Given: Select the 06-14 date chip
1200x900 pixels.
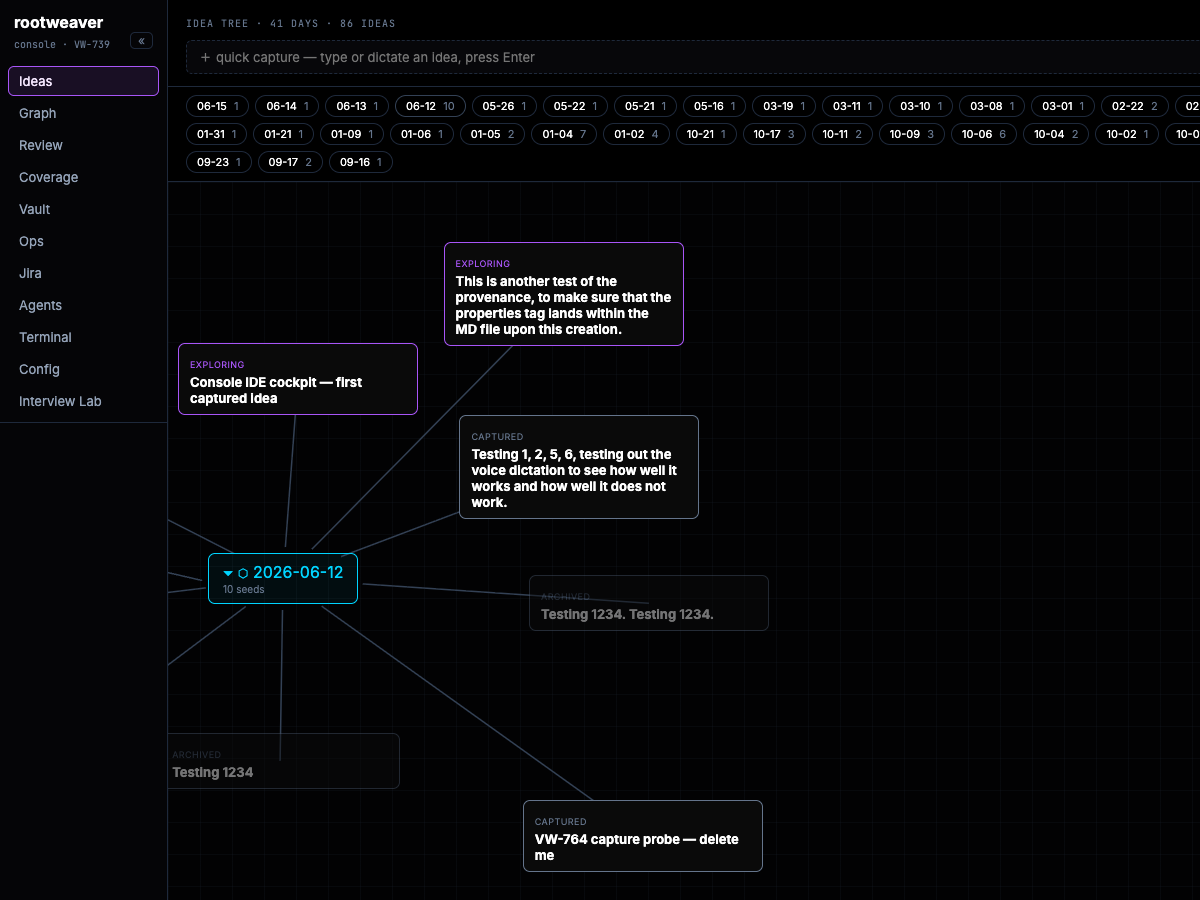Looking at the screenshot, I should click(x=287, y=106).
